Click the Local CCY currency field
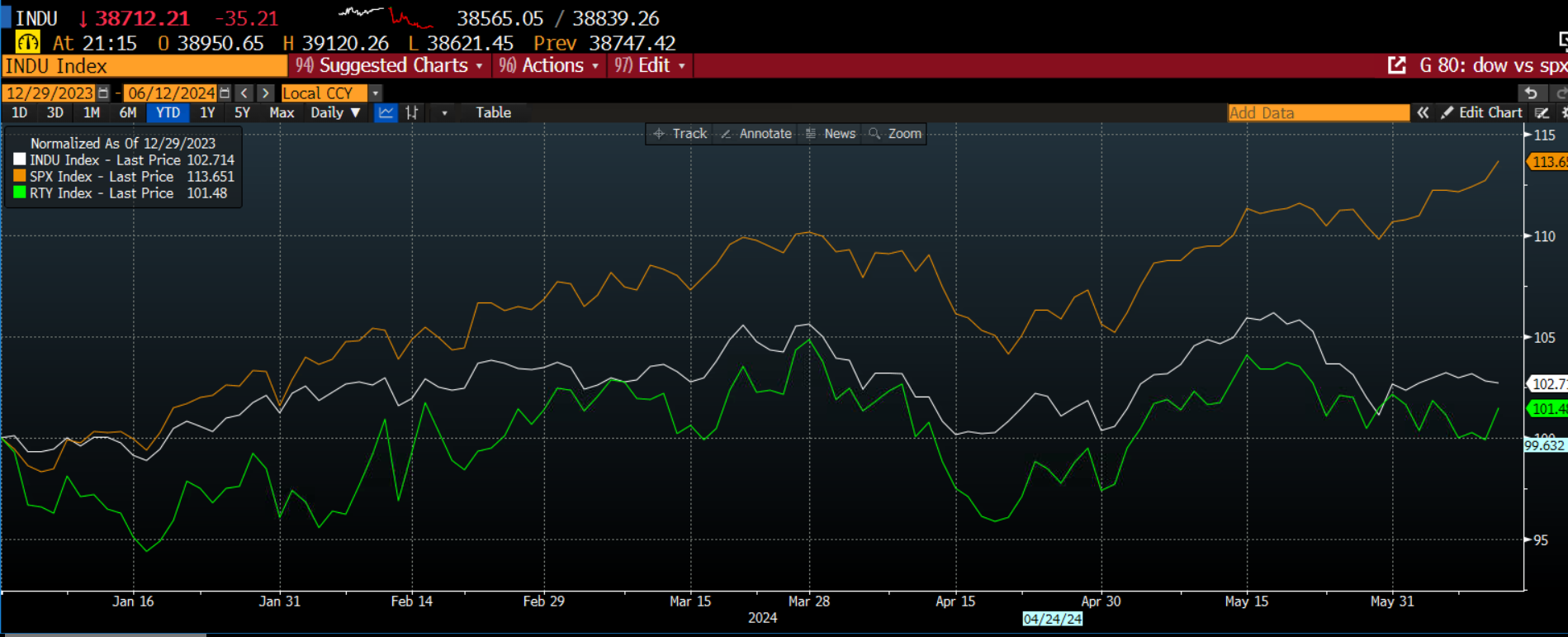Image resolution: width=1568 pixels, height=637 pixels. pos(324,93)
